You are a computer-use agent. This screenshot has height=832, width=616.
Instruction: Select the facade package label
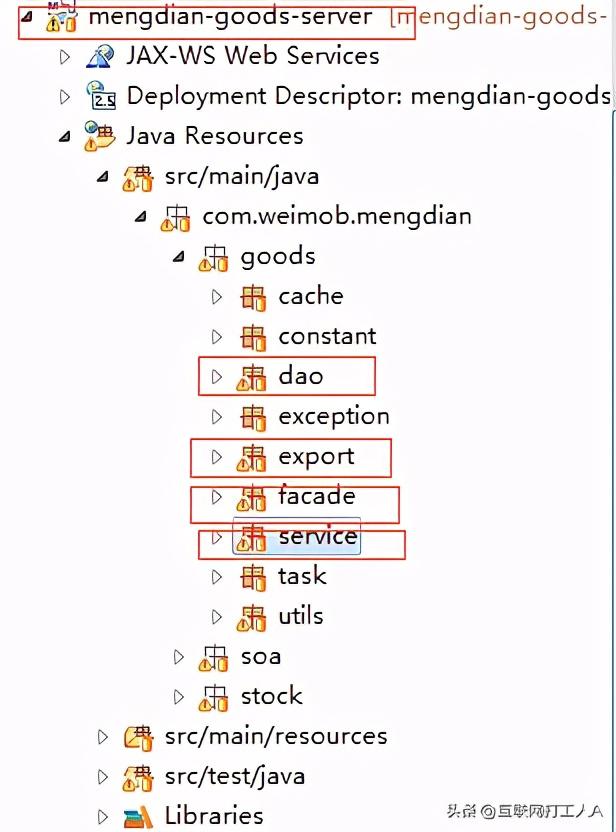click(316, 496)
